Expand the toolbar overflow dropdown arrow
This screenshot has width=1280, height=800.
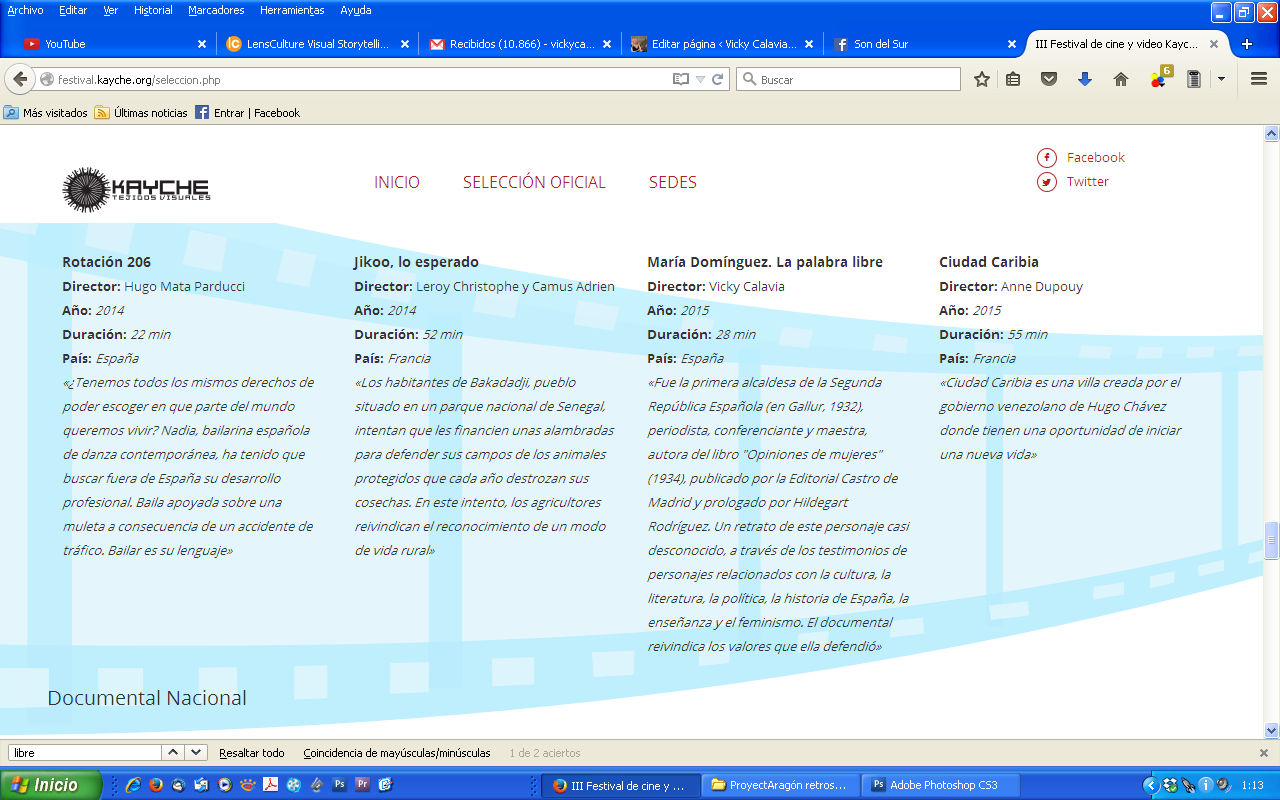coord(1221,79)
